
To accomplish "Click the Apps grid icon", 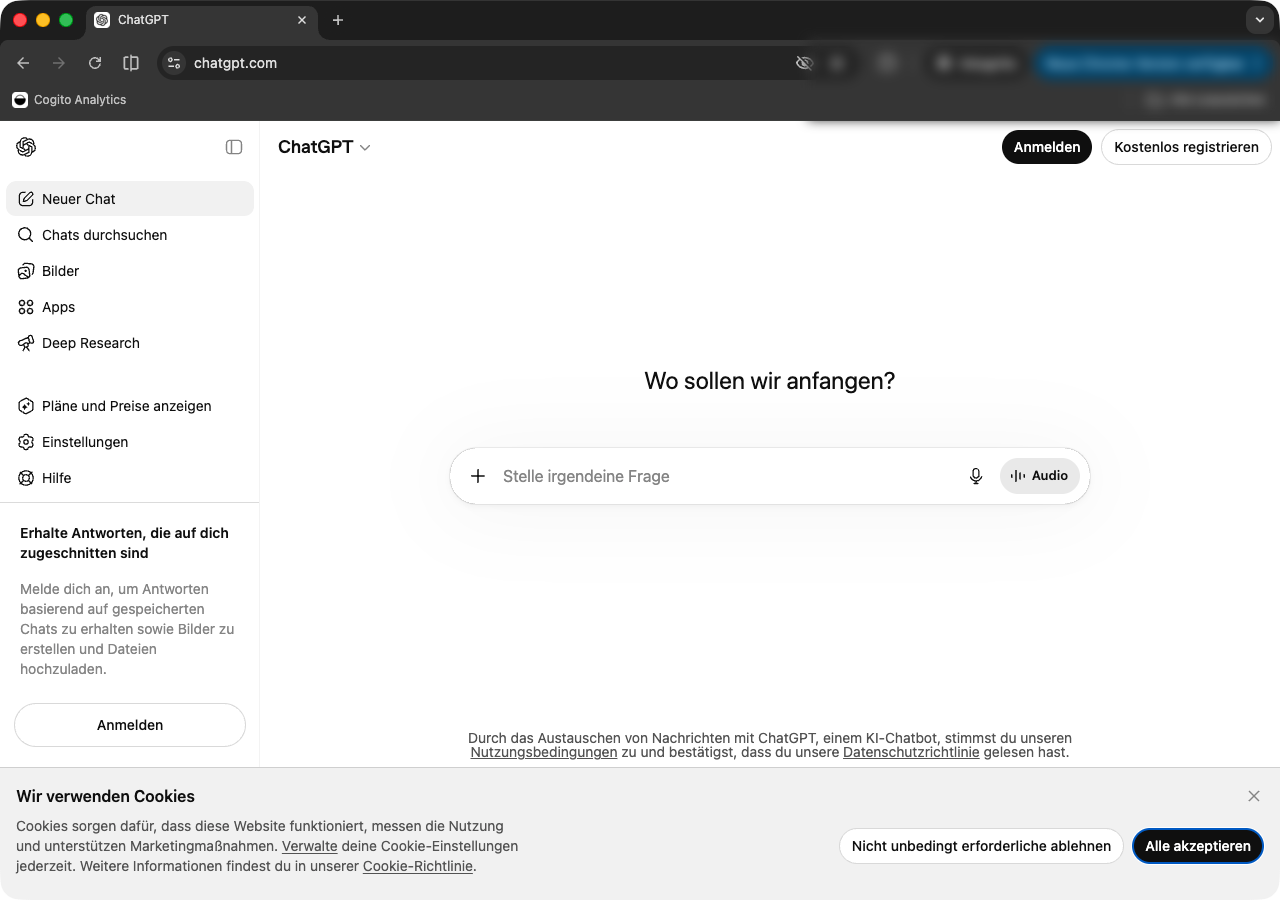I will 26,307.
